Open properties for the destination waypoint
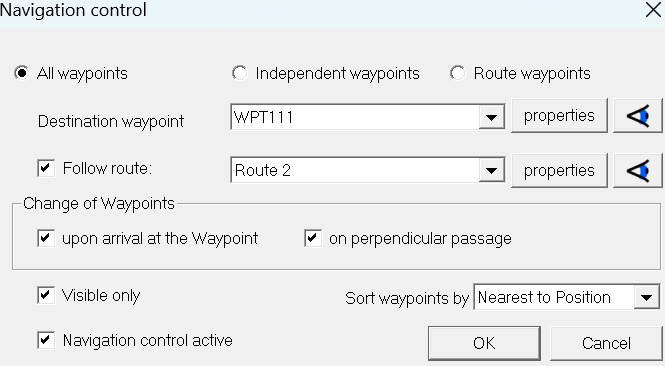 tap(559, 116)
